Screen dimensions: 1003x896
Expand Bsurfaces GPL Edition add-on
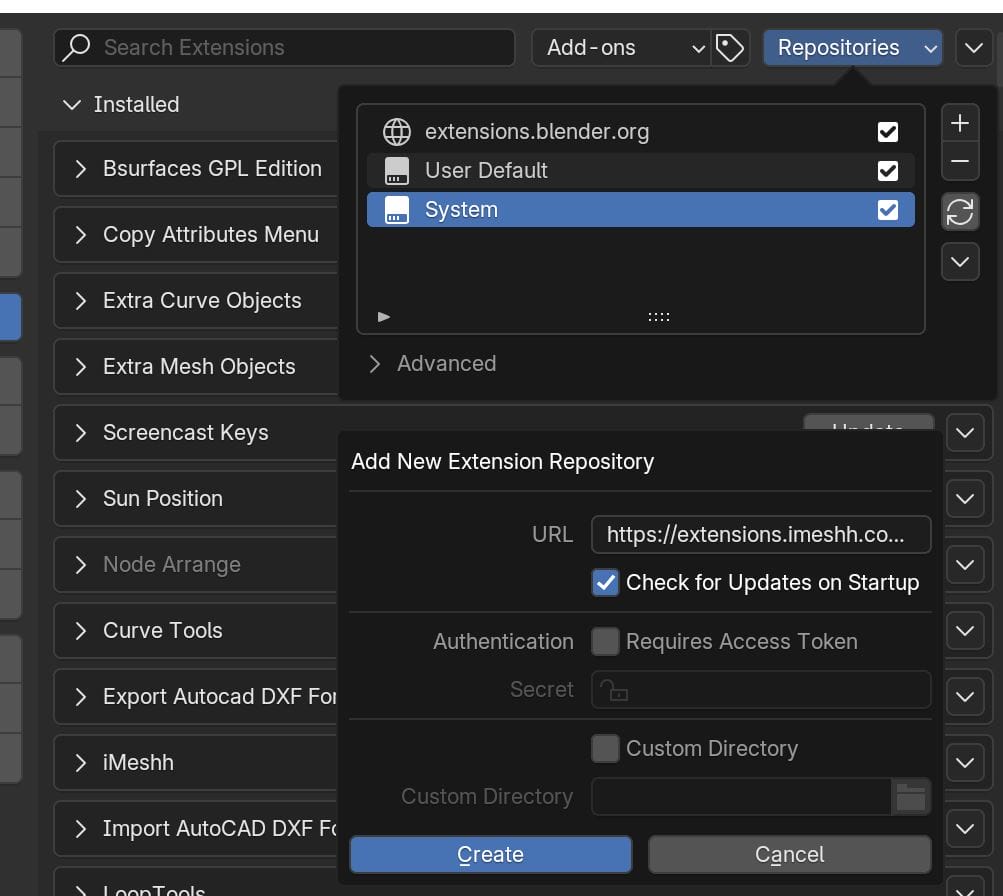point(81,169)
